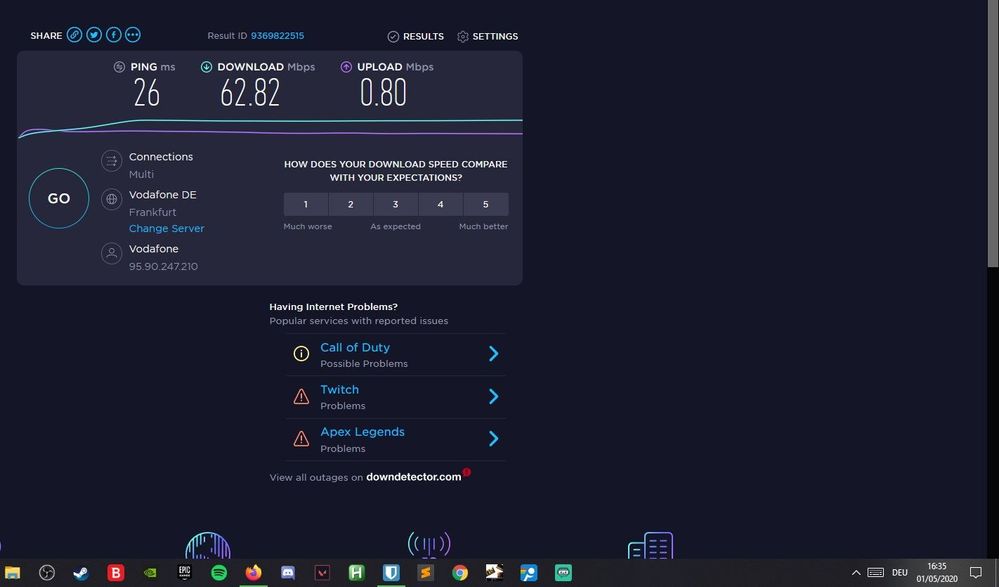999x587 pixels.
Task: Open the SETTINGS page
Action: point(487,36)
